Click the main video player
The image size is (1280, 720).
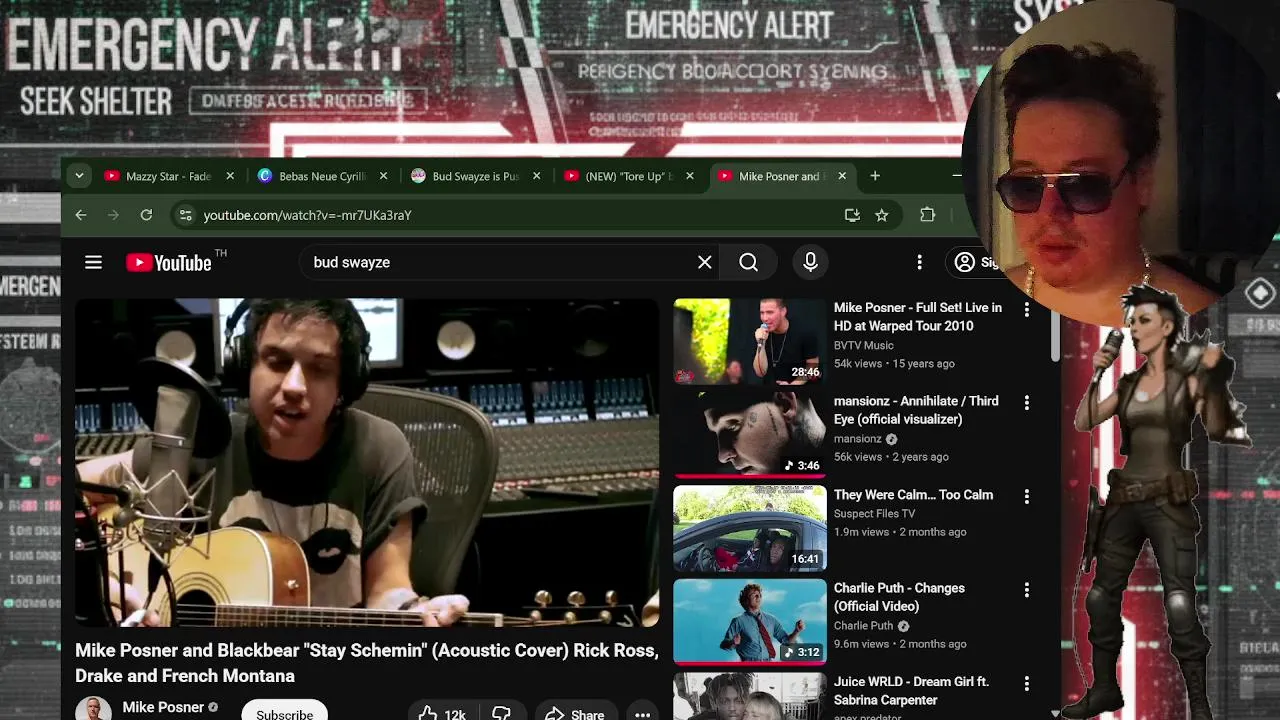[367, 462]
